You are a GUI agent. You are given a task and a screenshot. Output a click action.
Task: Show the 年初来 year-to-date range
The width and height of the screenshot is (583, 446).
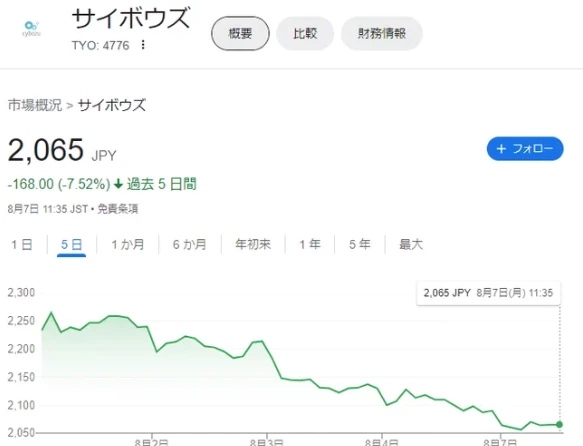(x=253, y=245)
